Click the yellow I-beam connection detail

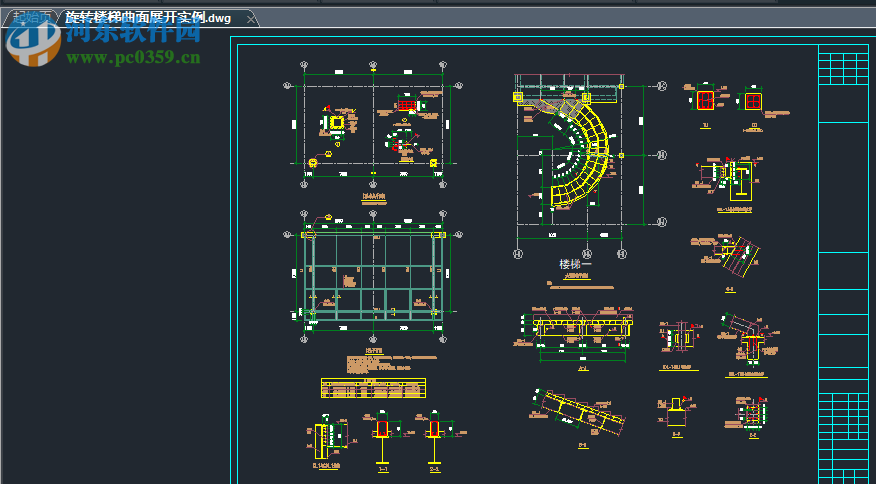coord(728,182)
